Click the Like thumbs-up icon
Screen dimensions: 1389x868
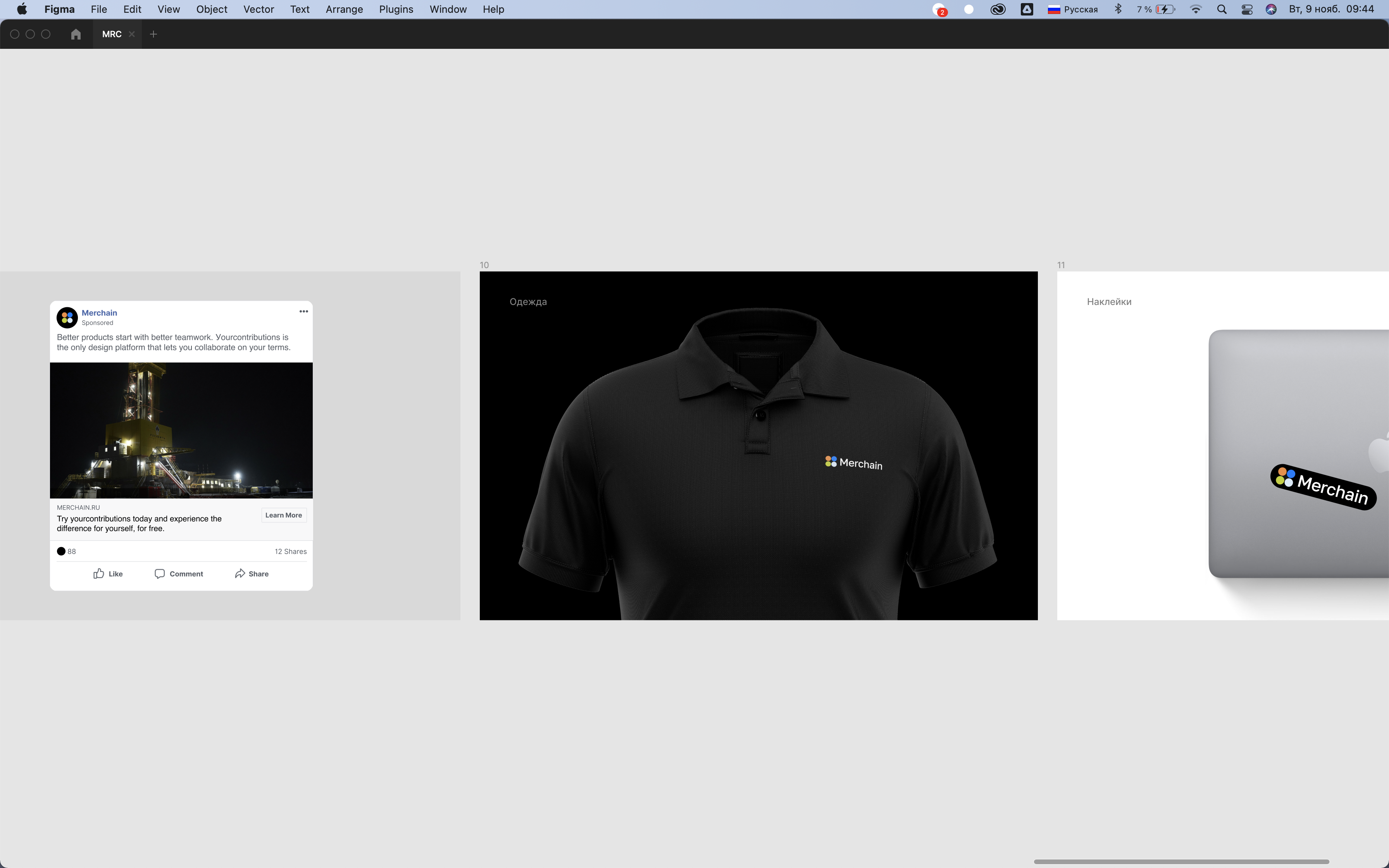(x=99, y=573)
